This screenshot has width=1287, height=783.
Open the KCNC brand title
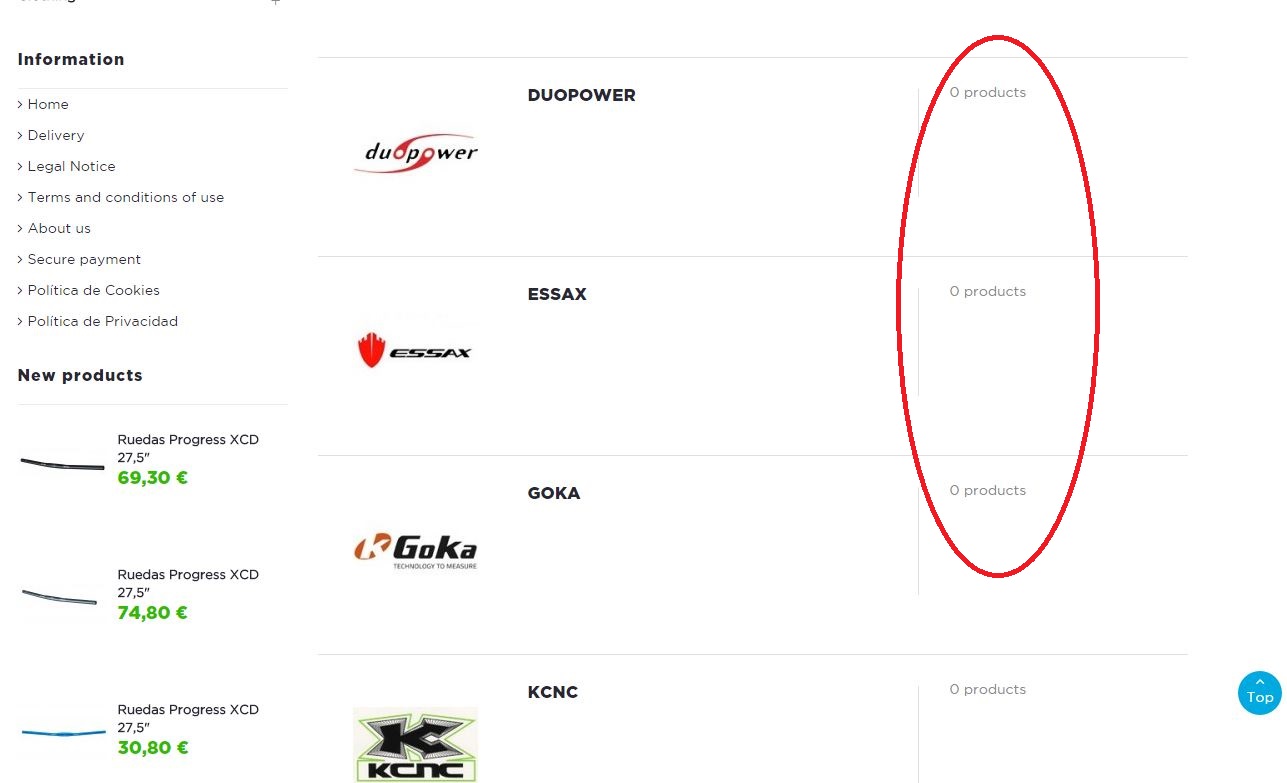[x=552, y=692]
